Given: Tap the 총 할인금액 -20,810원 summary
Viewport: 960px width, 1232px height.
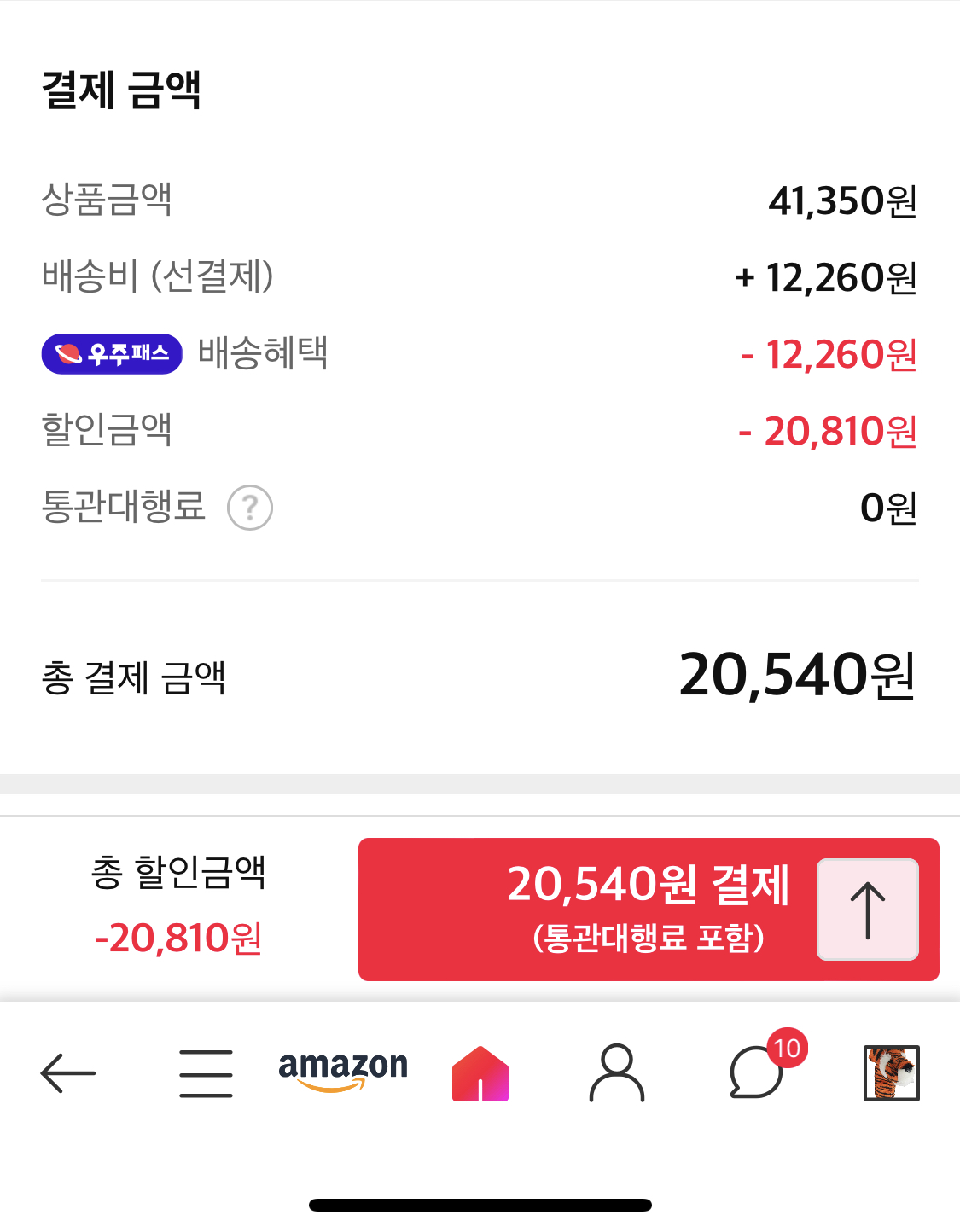Looking at the screenshot, I should coord(178,906).
